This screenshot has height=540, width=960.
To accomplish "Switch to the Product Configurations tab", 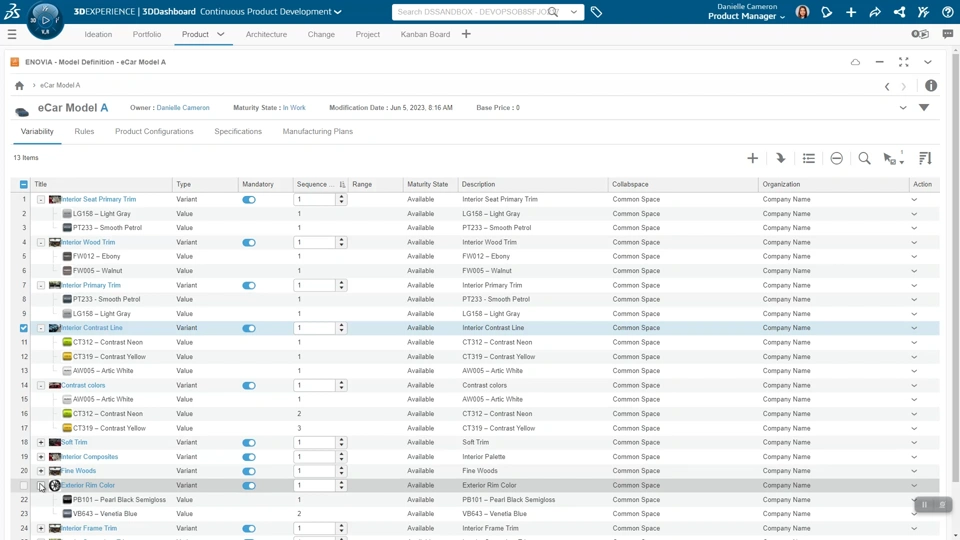I will click(154, 132).
